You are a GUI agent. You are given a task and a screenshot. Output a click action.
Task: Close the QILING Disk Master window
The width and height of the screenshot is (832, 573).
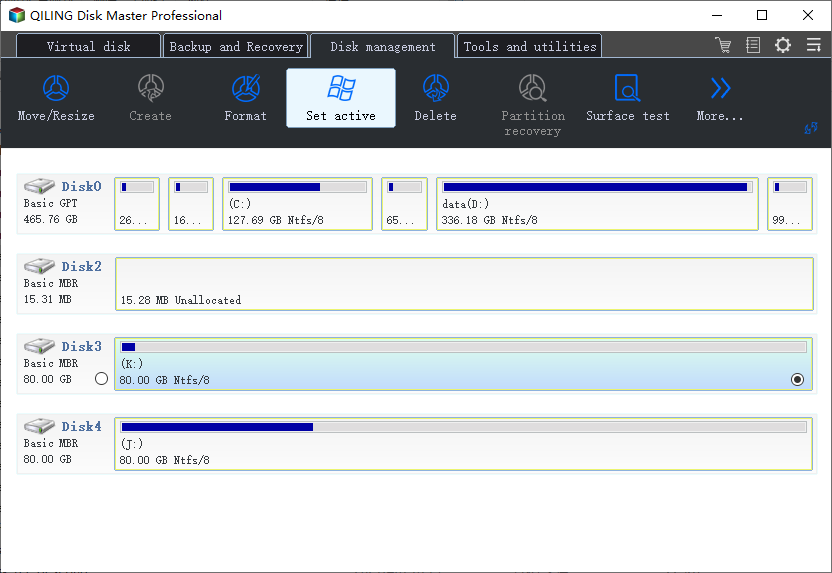[808, 15]
